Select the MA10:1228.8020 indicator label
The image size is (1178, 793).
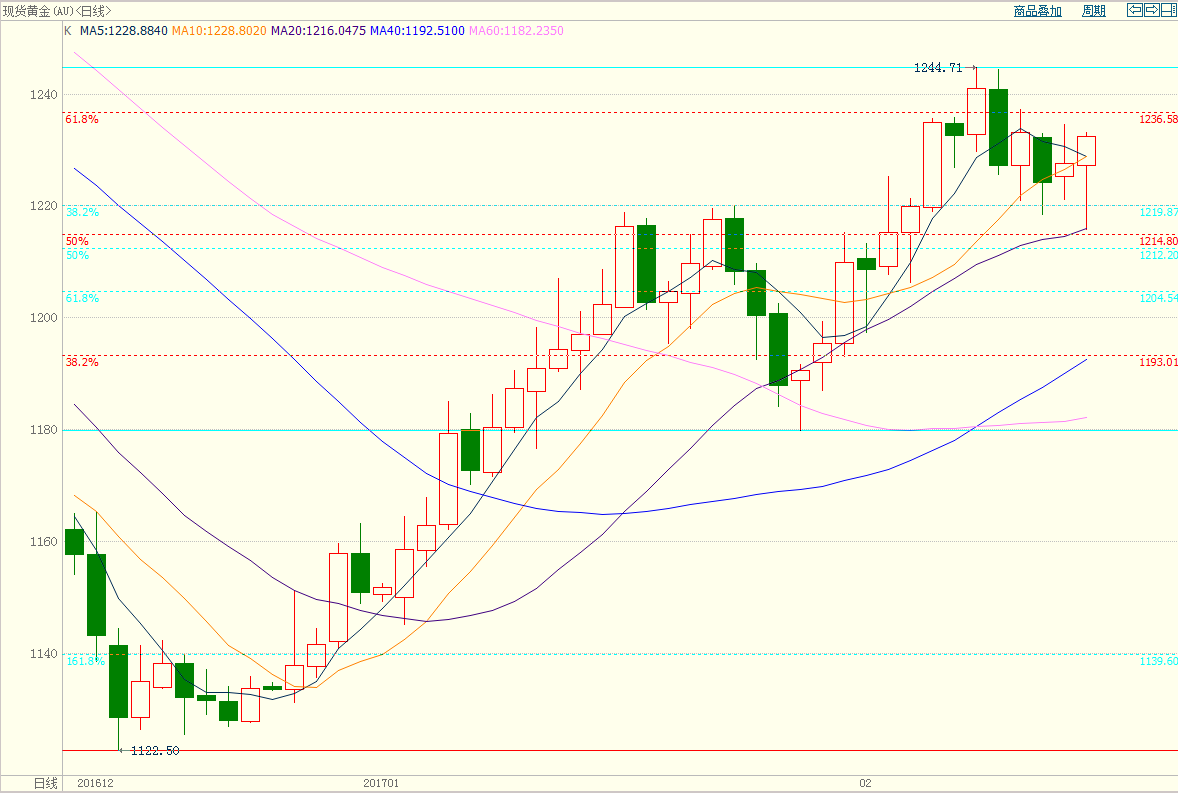tap(219, 31)
